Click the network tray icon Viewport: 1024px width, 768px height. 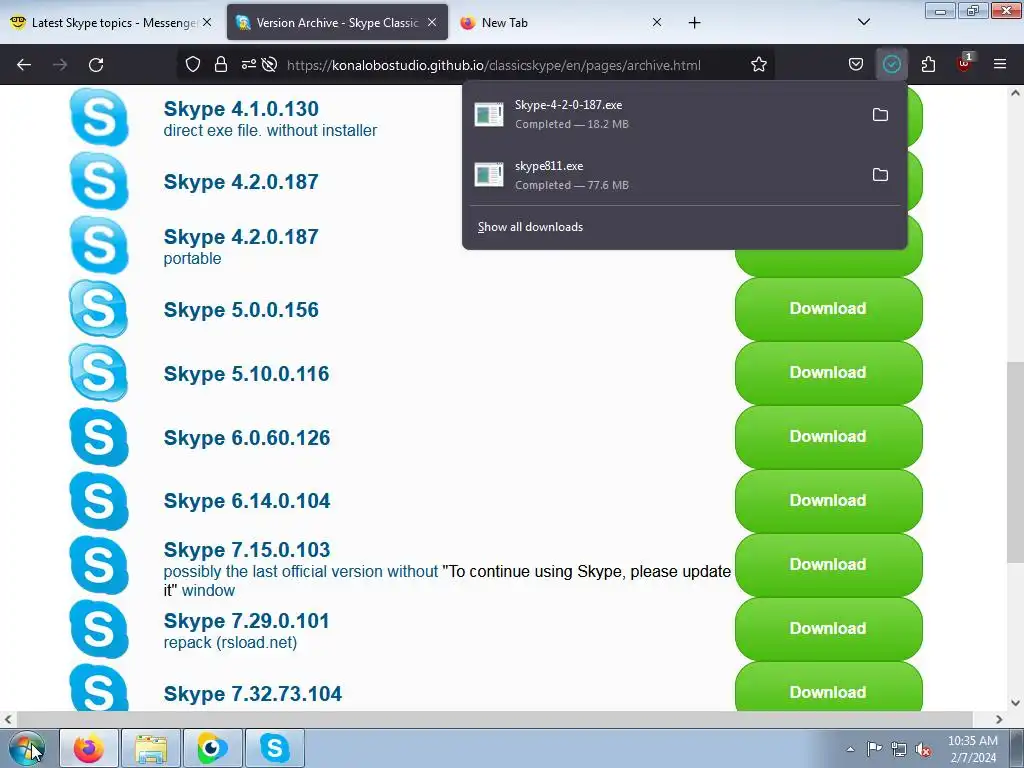899,749
